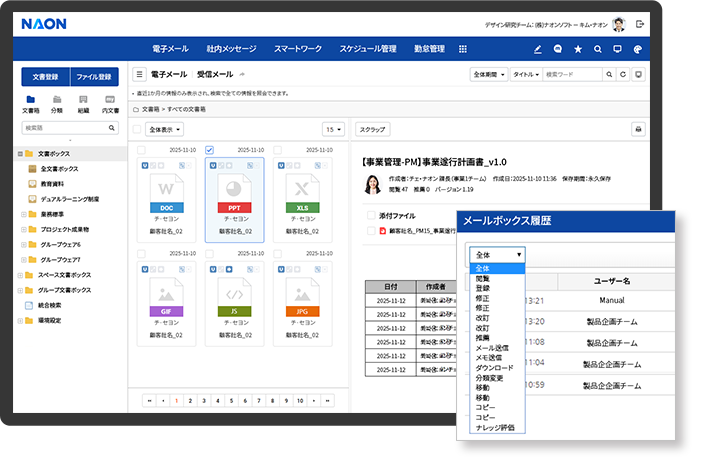Viewport: 710px width, 460px height.
Task: Check the 添付ファイル checkbox
Action: point(370,215)
